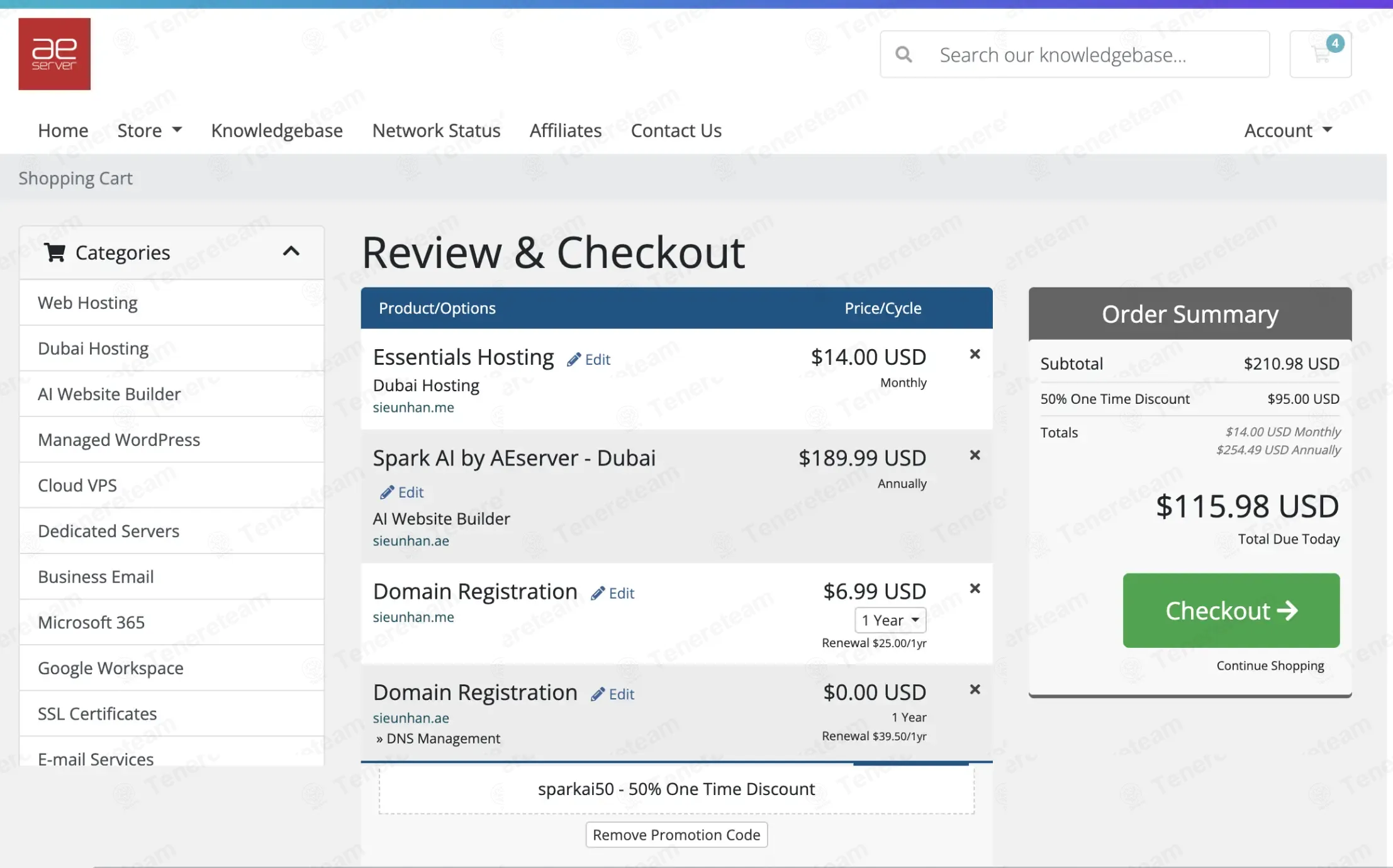This screenshot has height=868, width=1393.
Task: Click the $189.99 USD price
Action: 862,457
